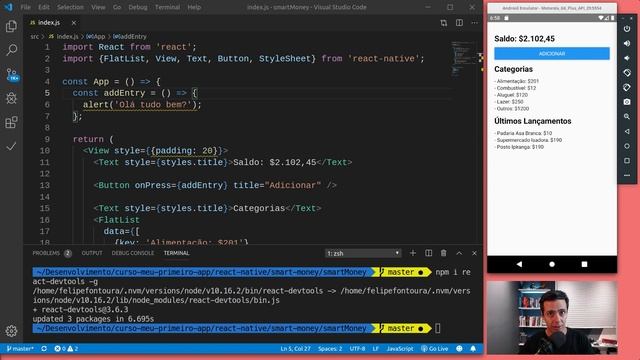Switch to the Debug Console tab

(133, 253)
